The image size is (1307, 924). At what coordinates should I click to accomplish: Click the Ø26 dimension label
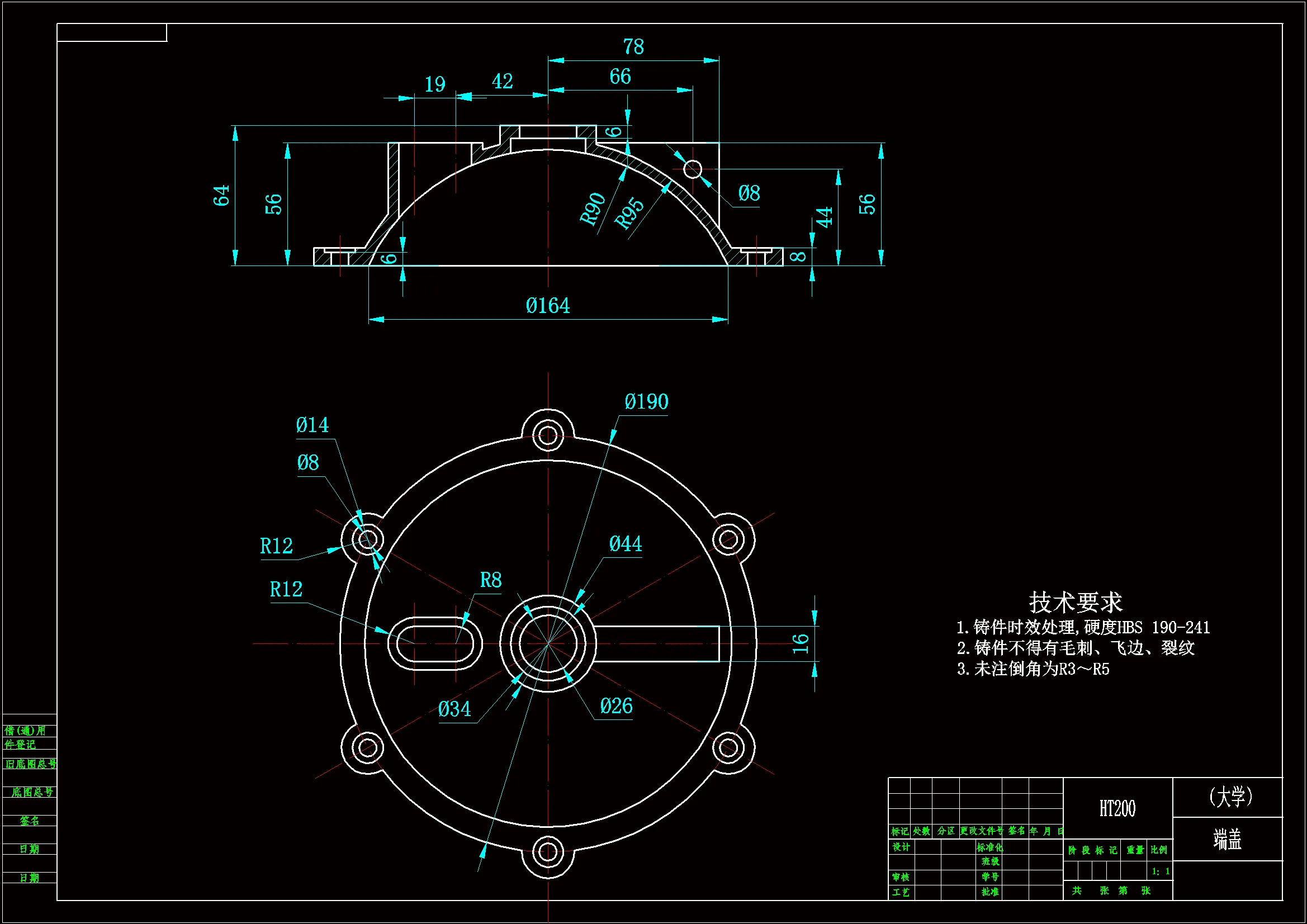(616, 707)
